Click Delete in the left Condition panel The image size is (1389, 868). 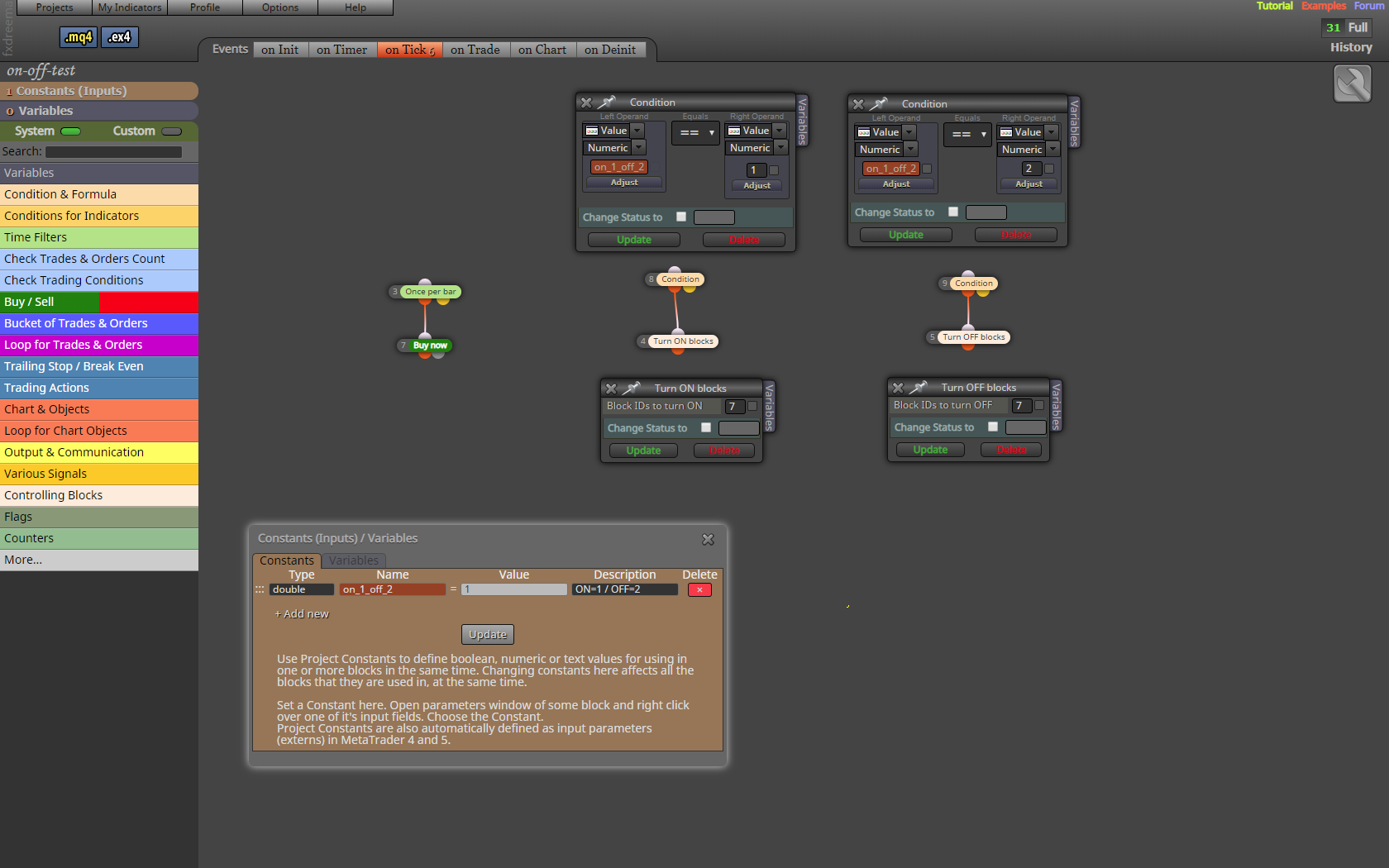[x=744, y=240]
